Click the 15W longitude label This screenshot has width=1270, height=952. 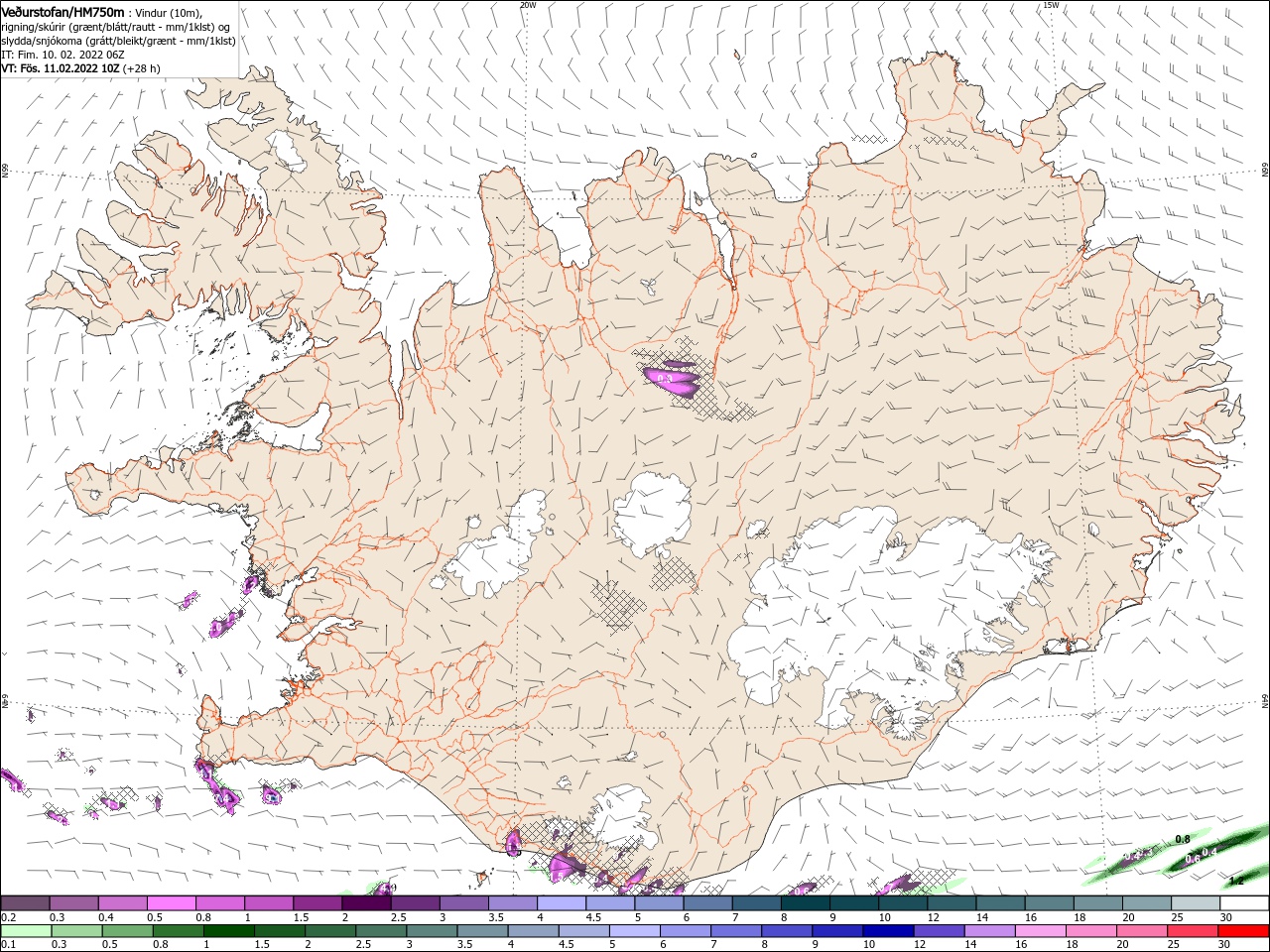coord(1051,5)
